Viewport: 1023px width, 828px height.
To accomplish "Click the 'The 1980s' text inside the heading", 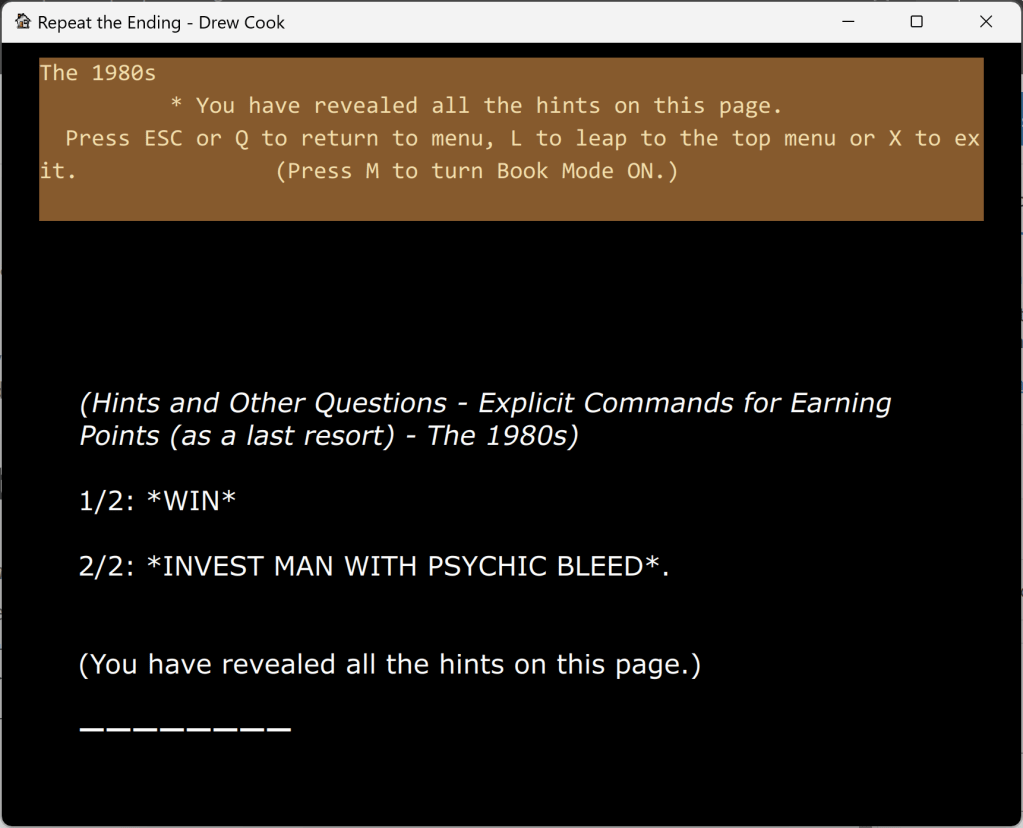I will [x=500, y=435].
